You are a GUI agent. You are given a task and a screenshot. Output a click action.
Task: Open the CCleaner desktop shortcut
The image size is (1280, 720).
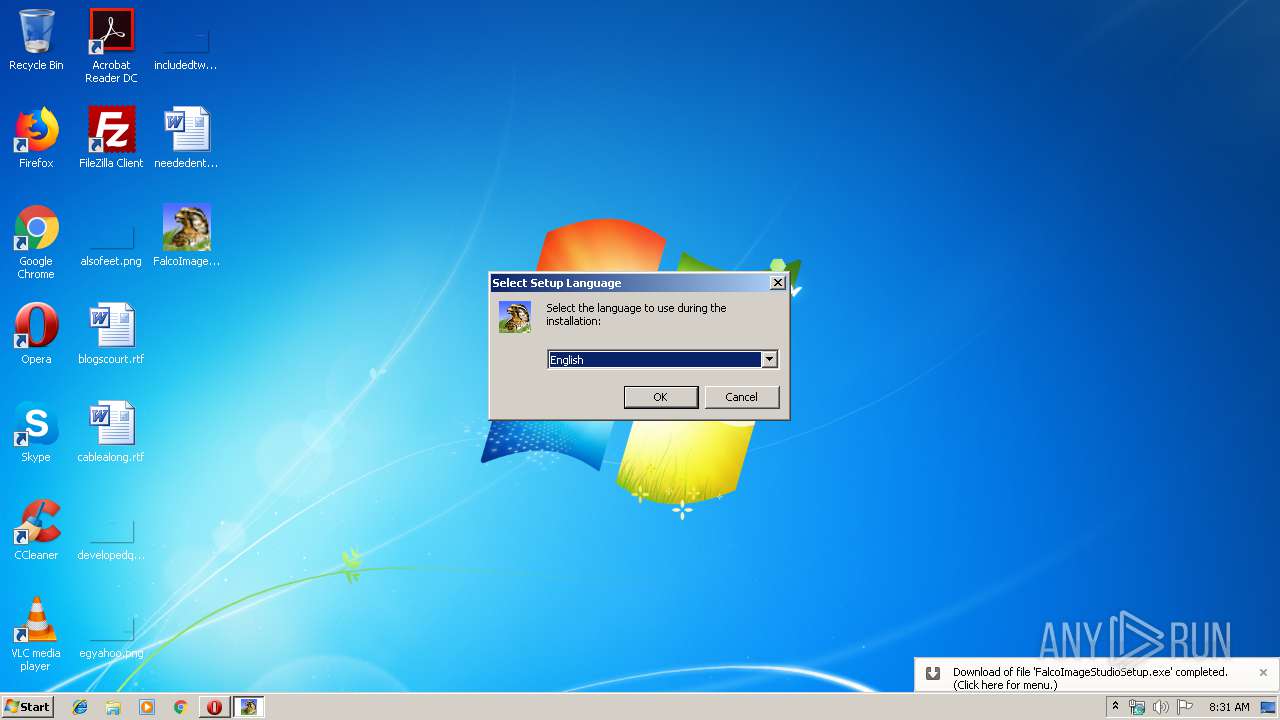pyautogui.click(x=36, y=530)
